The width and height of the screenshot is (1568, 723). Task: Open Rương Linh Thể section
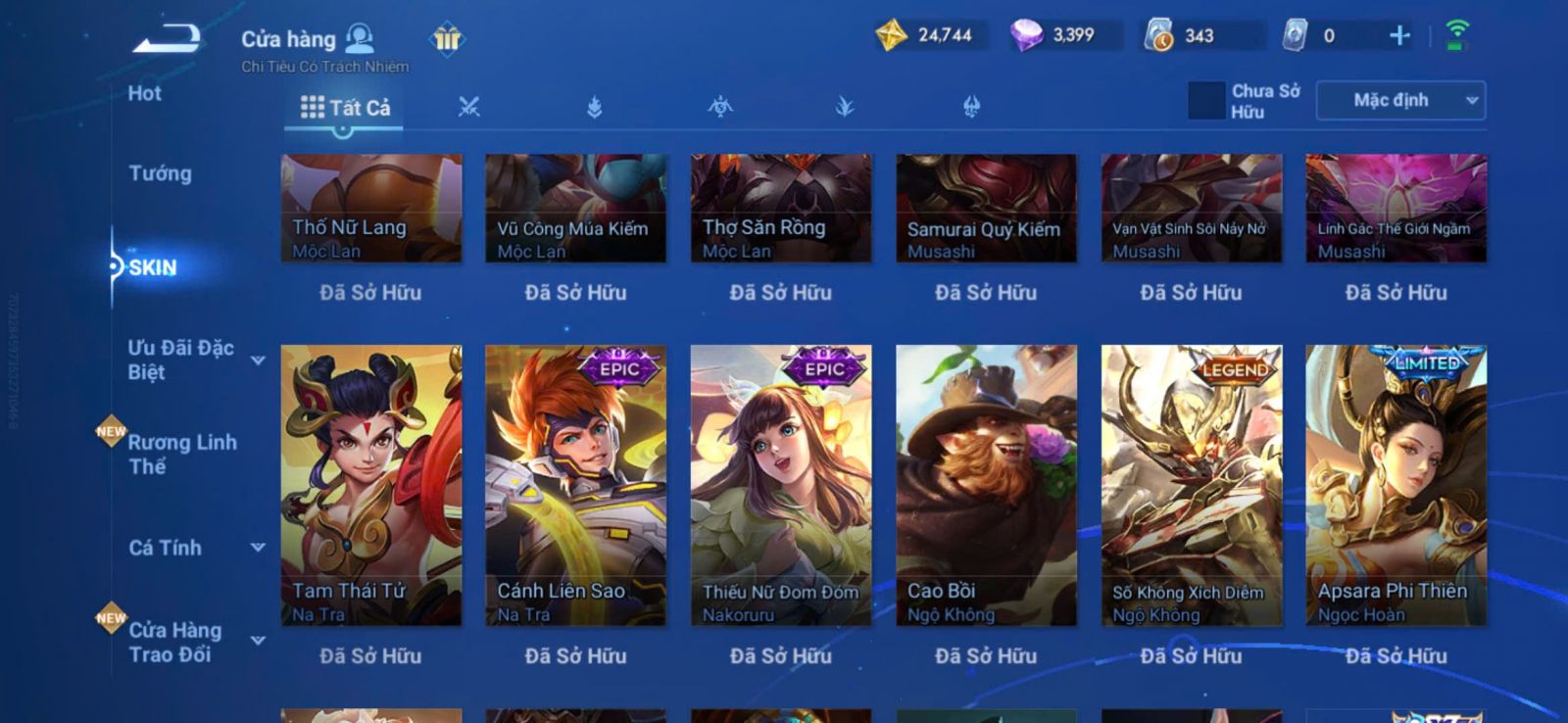click(182, 455)
